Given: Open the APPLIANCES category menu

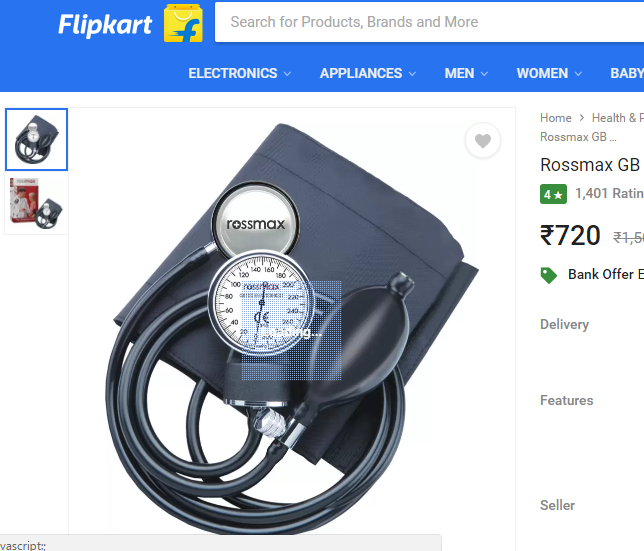Looking at the screenshot, I should pyautogui.click(x=361, y=73).
